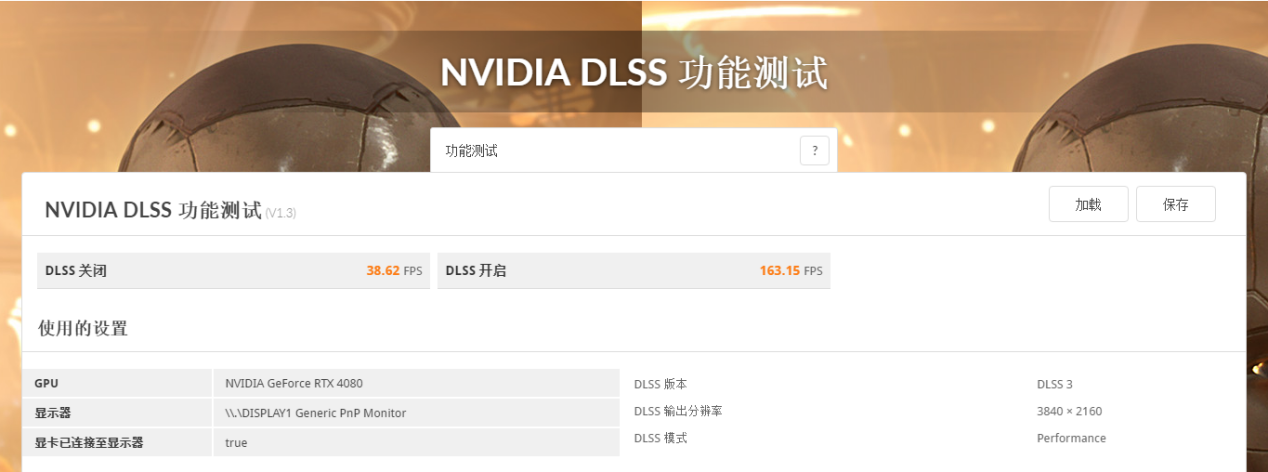Click the DLSS 开启 result row
The height and width of the screenshot is (472, 1268).
click(634, 270)
